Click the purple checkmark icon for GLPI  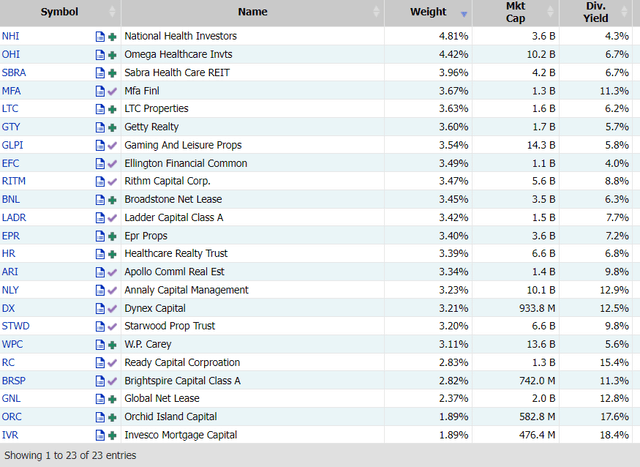tap(112, 146)
